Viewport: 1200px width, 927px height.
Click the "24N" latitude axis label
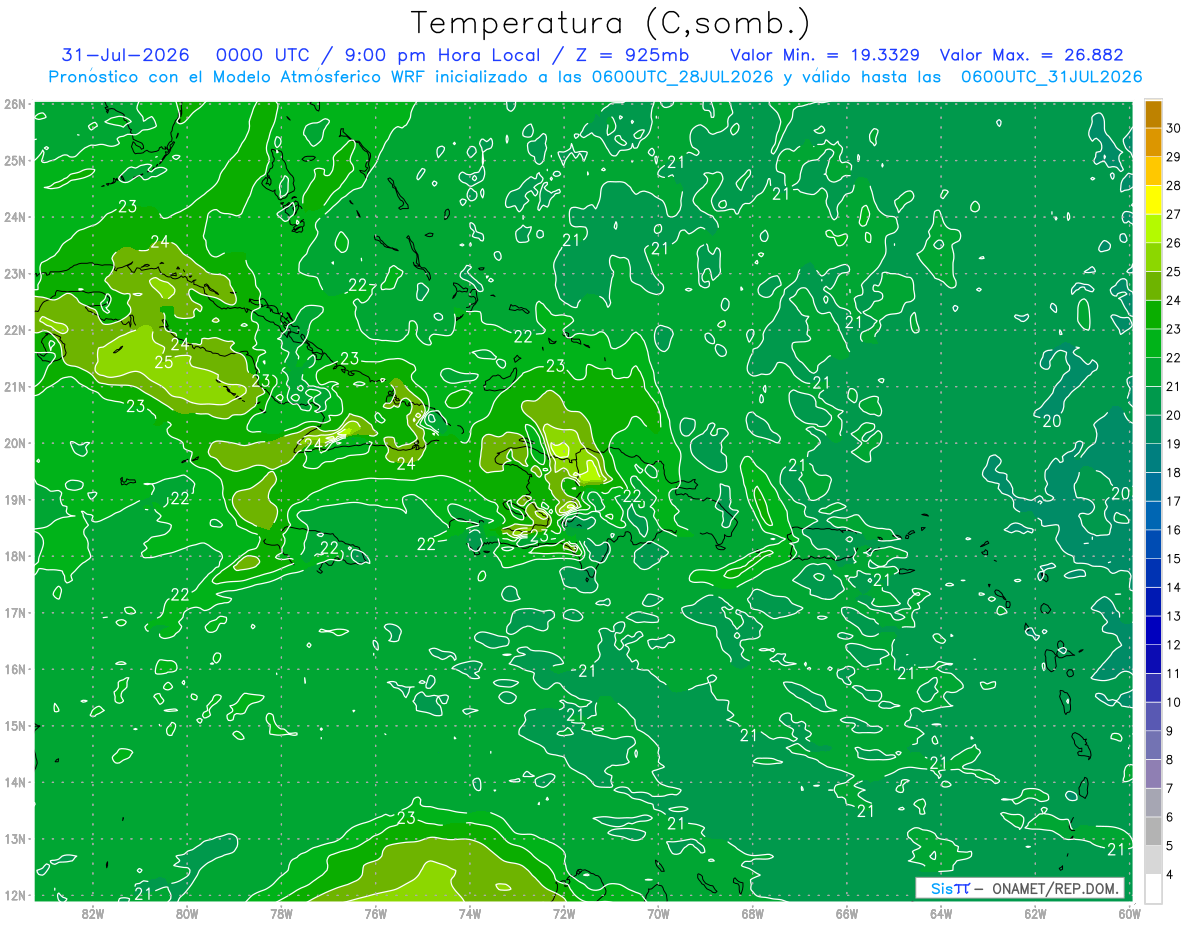click(16, 217)
